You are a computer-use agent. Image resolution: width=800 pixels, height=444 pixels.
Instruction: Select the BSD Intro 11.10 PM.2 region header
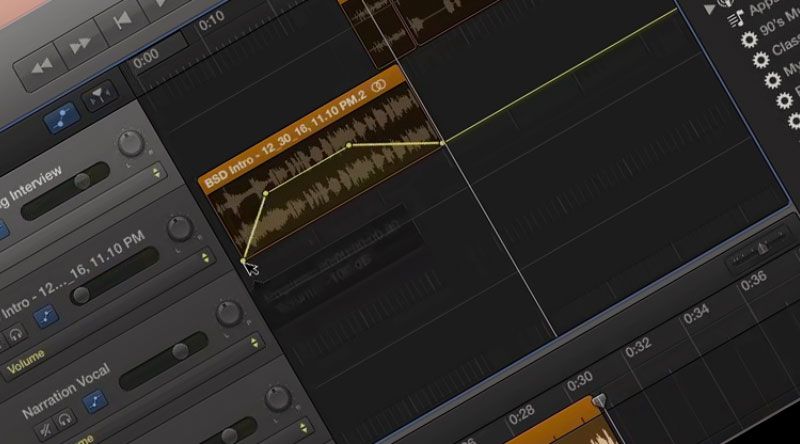point(302,129)
